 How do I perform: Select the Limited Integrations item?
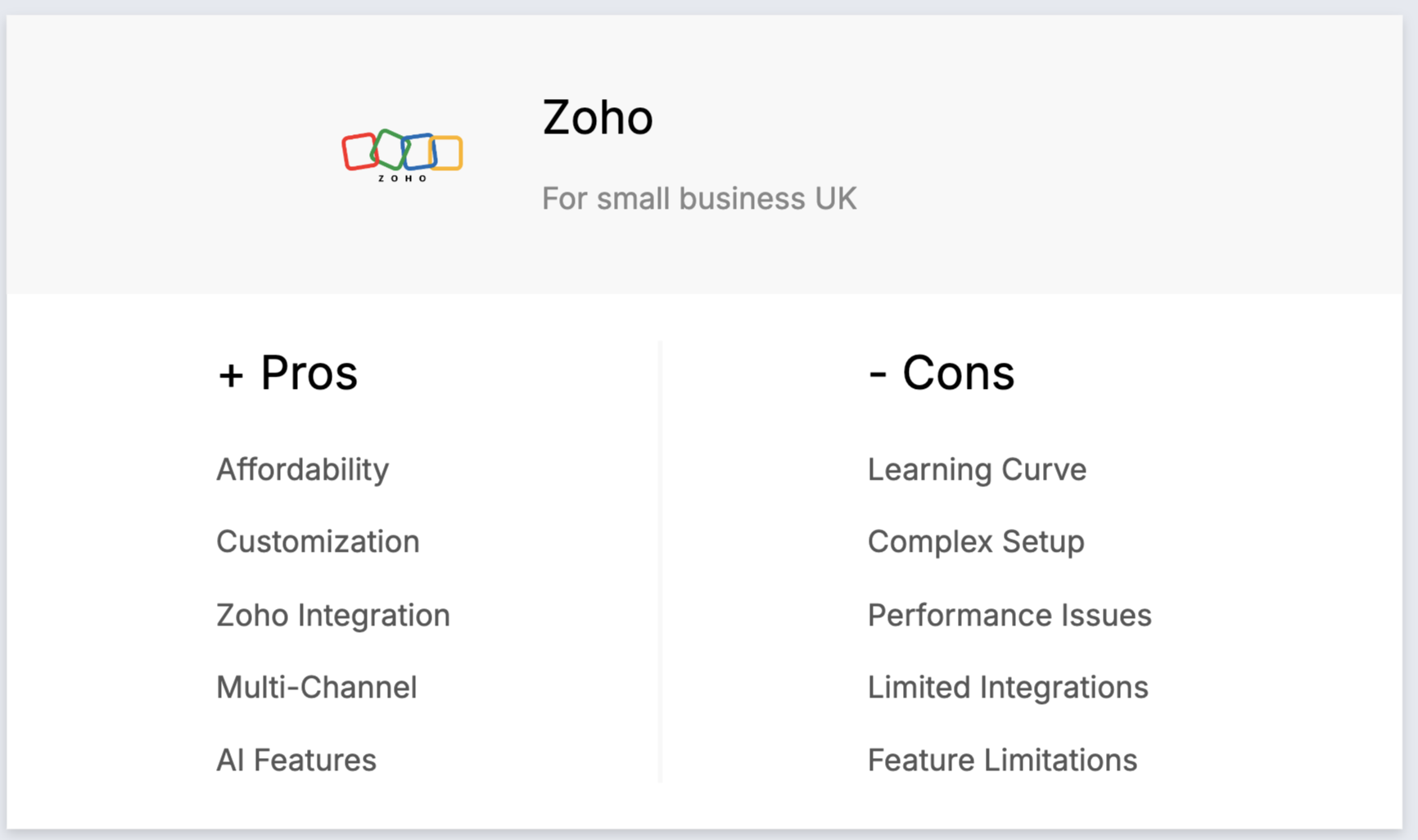[1008, 688]
